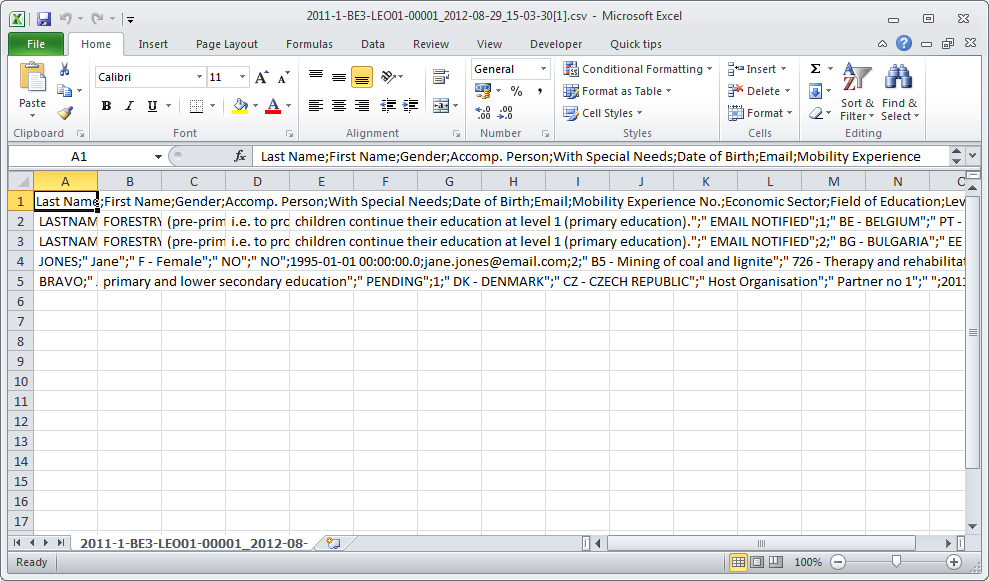
Task: Switch to the Formulas tab
Action: pos(309,44)
